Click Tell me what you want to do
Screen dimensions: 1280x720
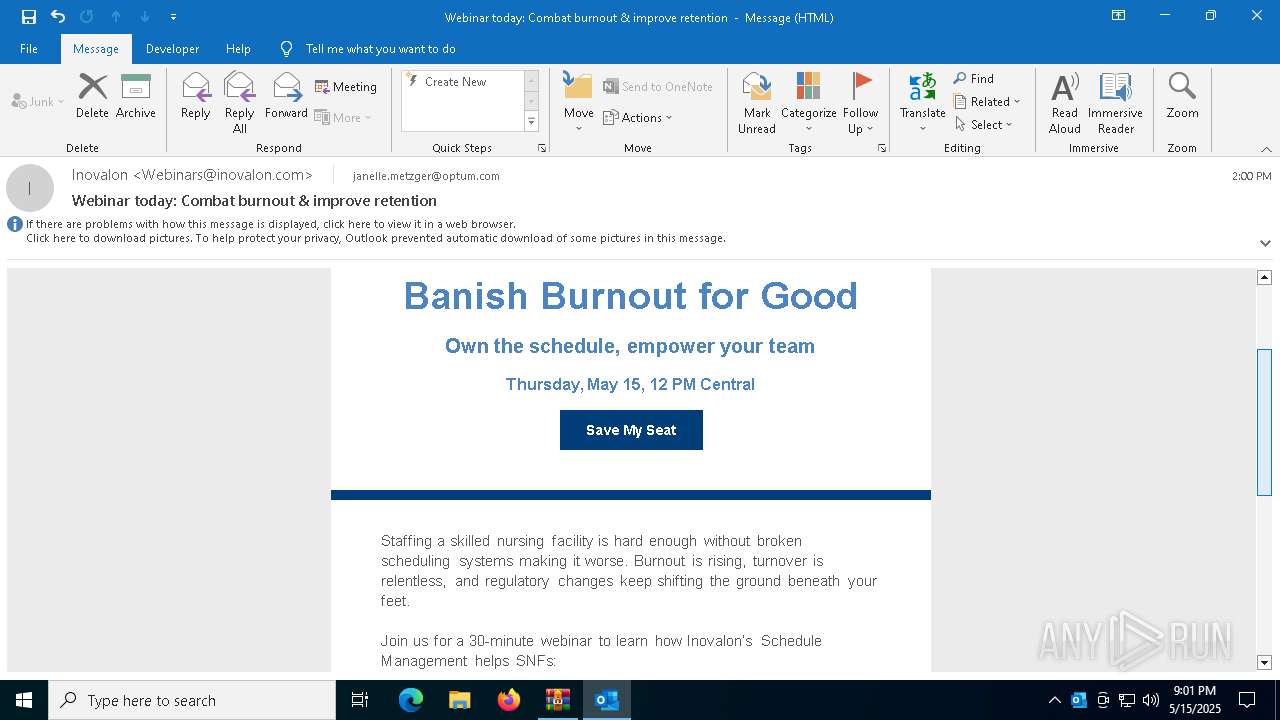pos(380,49)
